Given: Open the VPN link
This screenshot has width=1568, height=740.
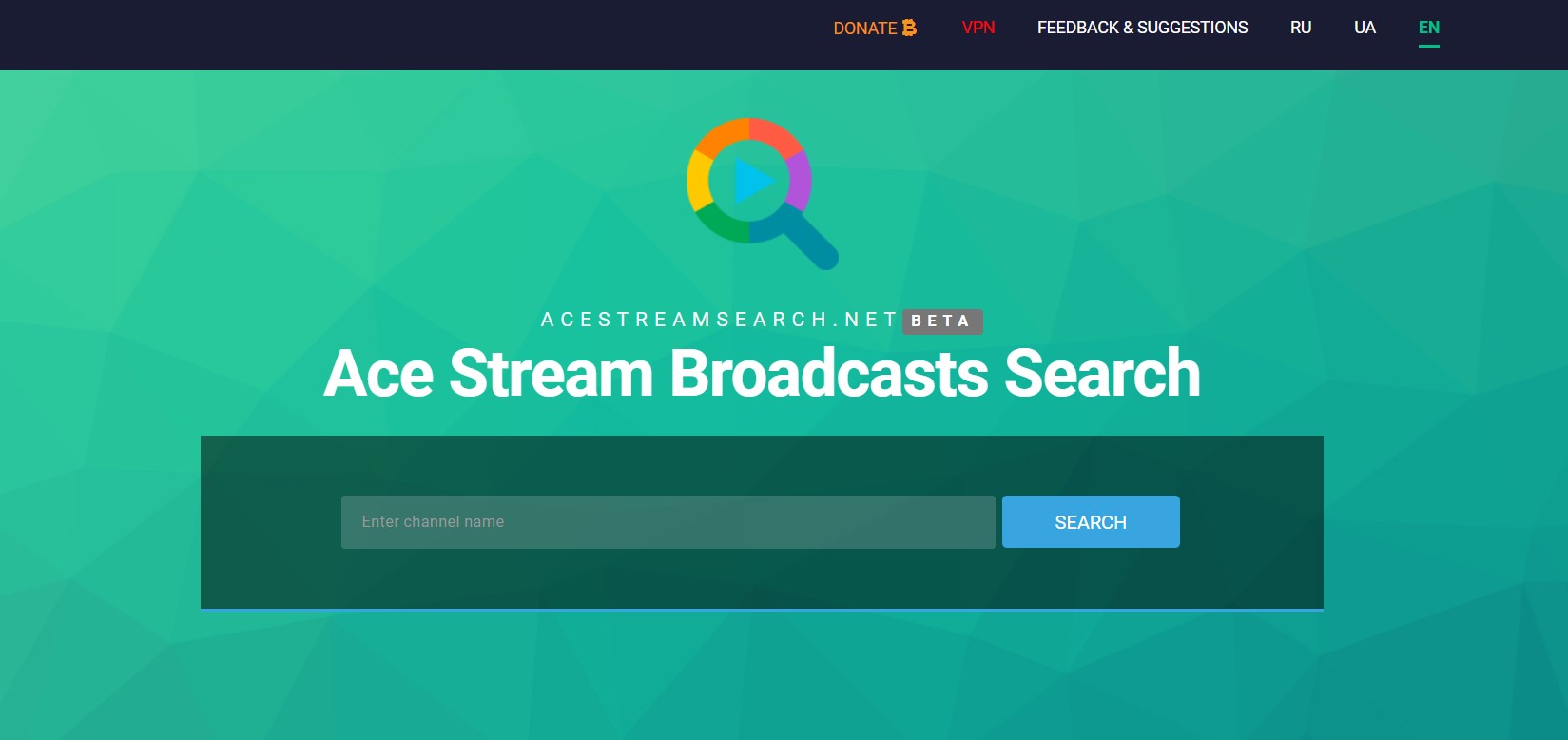Looking at the screenshot, I should pyautogui.click(x=978, y=28).
